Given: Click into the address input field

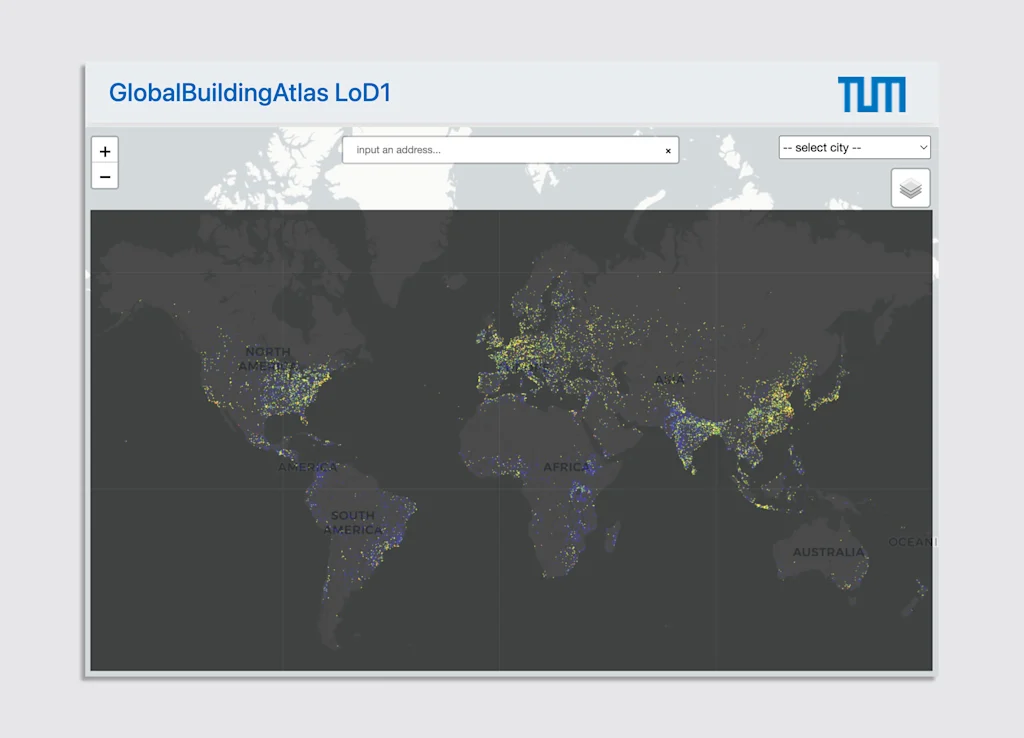Looking at the screenshot, I should [500, 150].
